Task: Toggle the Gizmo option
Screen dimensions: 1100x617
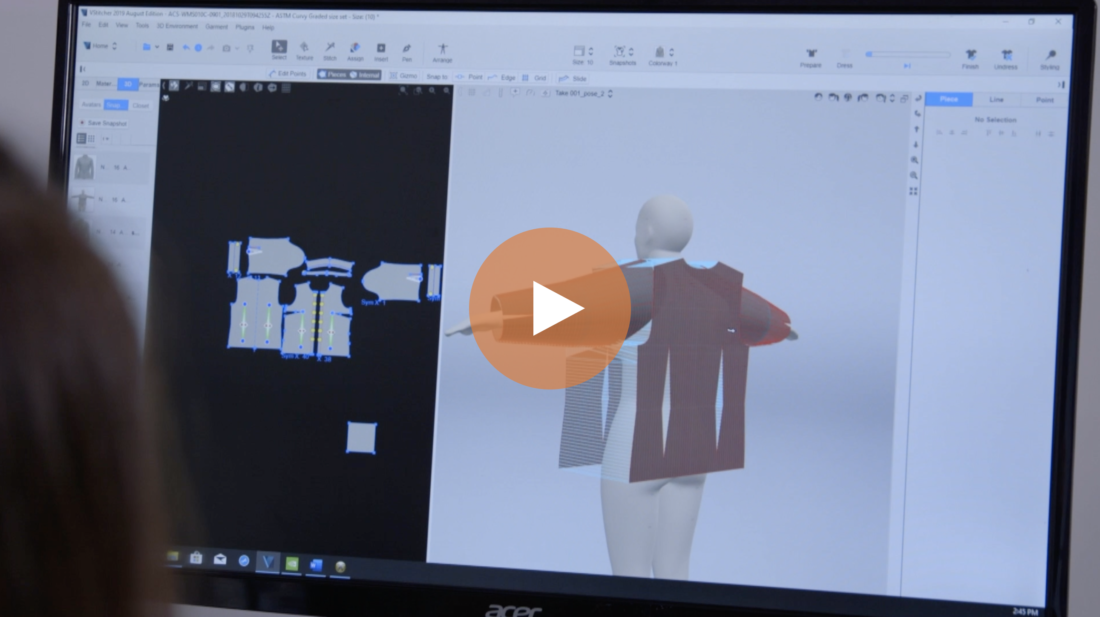Action: coord(403,76)
